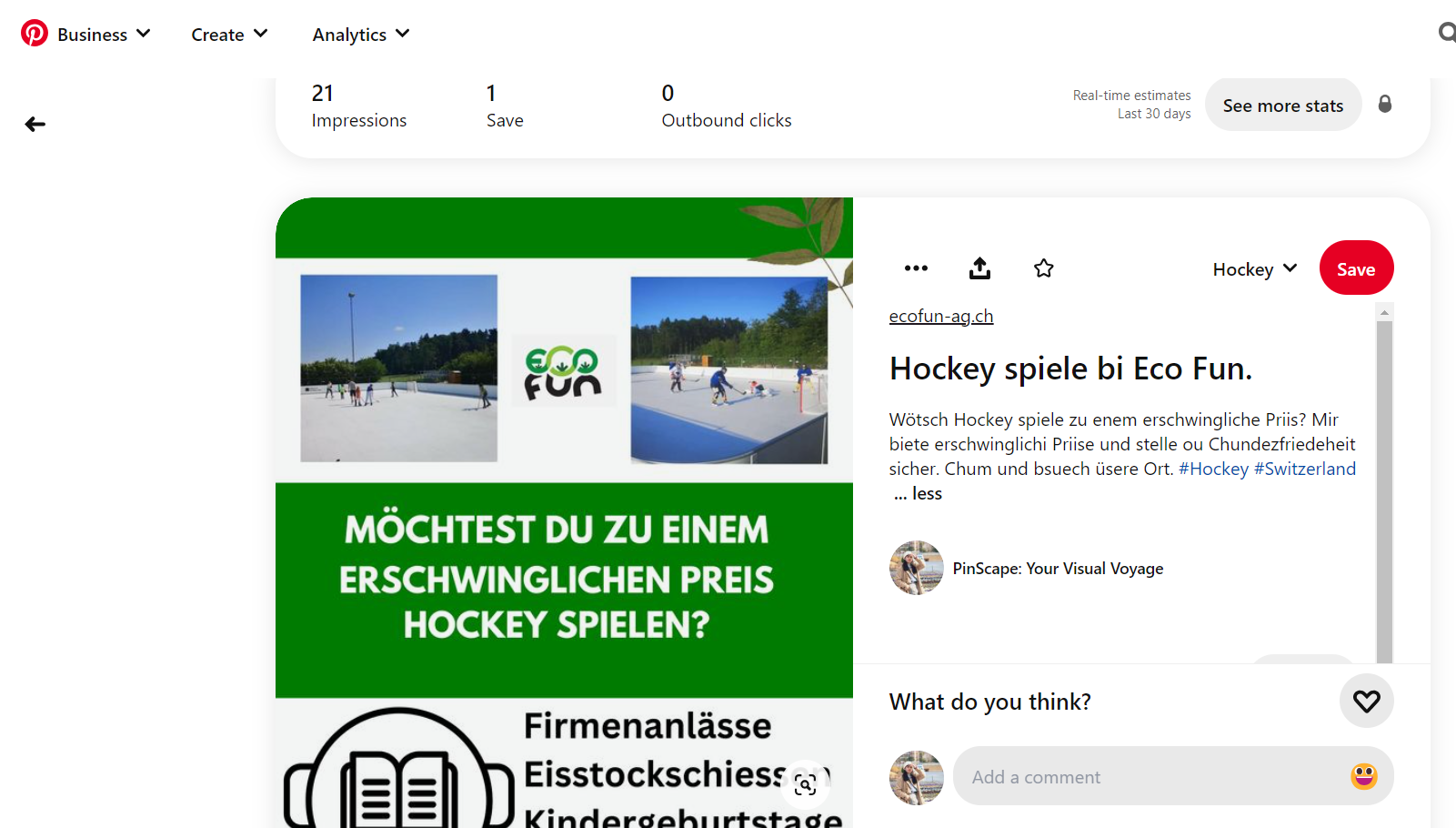Click the star favorite icon
This screenshot has height=828, width=1456.
[x=1044, y=268]
